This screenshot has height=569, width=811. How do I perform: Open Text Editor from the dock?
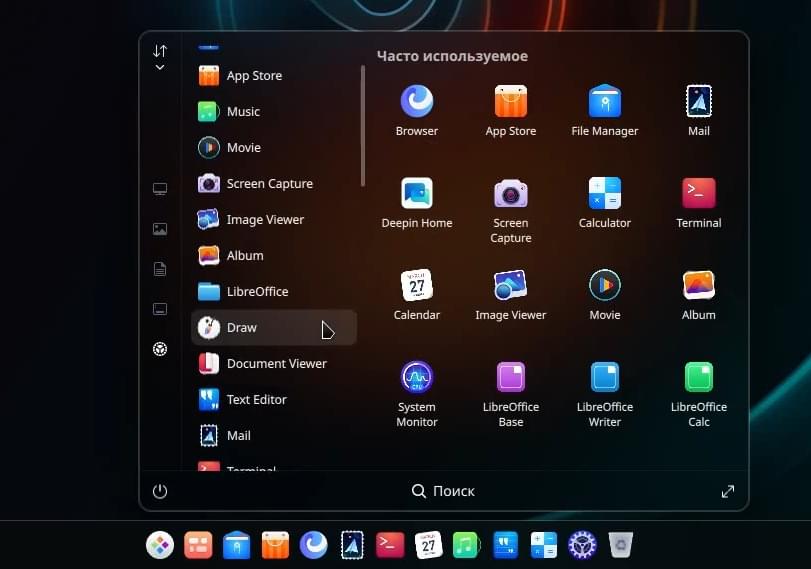[505, 545]
